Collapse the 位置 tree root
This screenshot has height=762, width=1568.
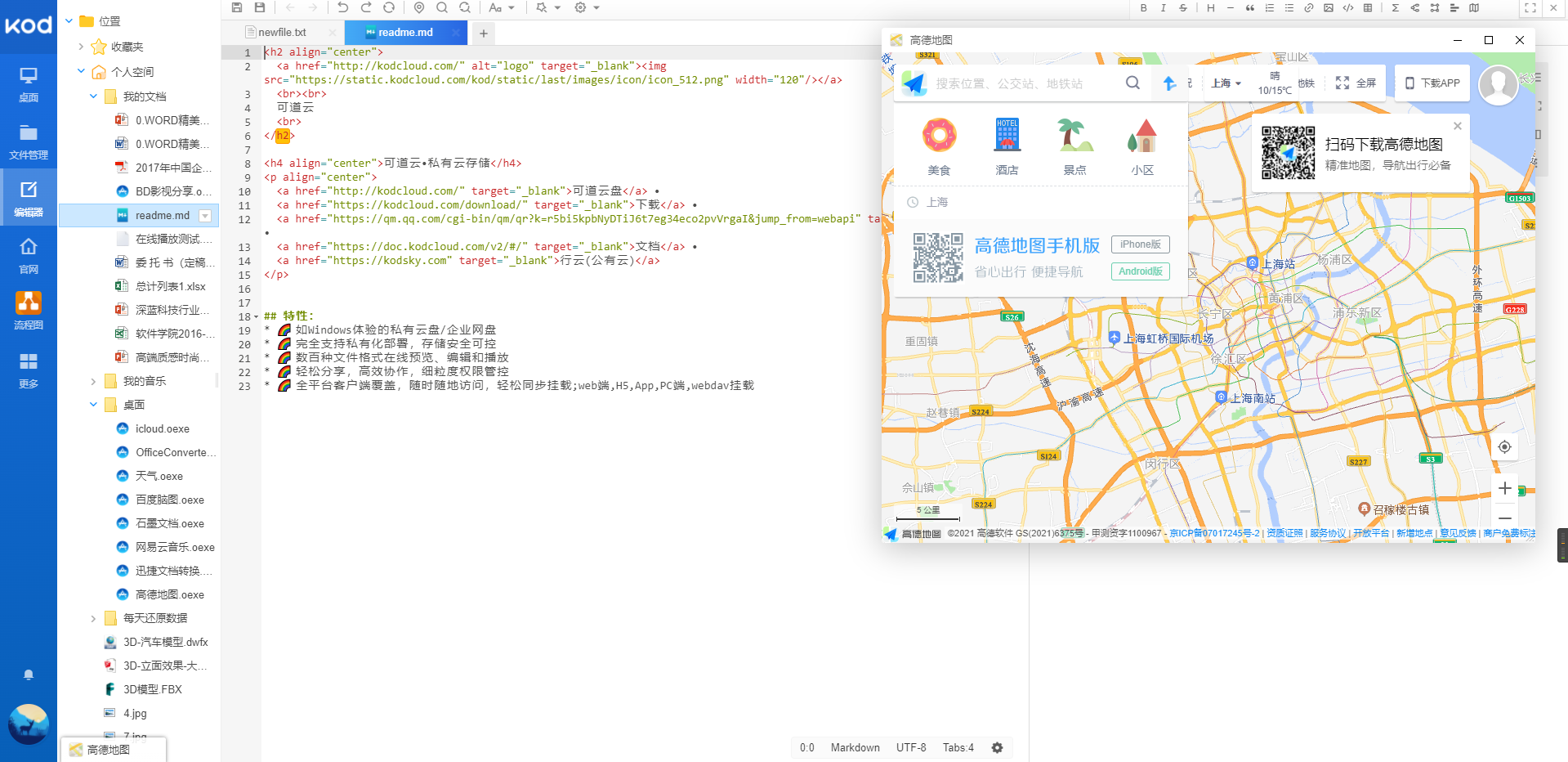click(x=69, y=20)
